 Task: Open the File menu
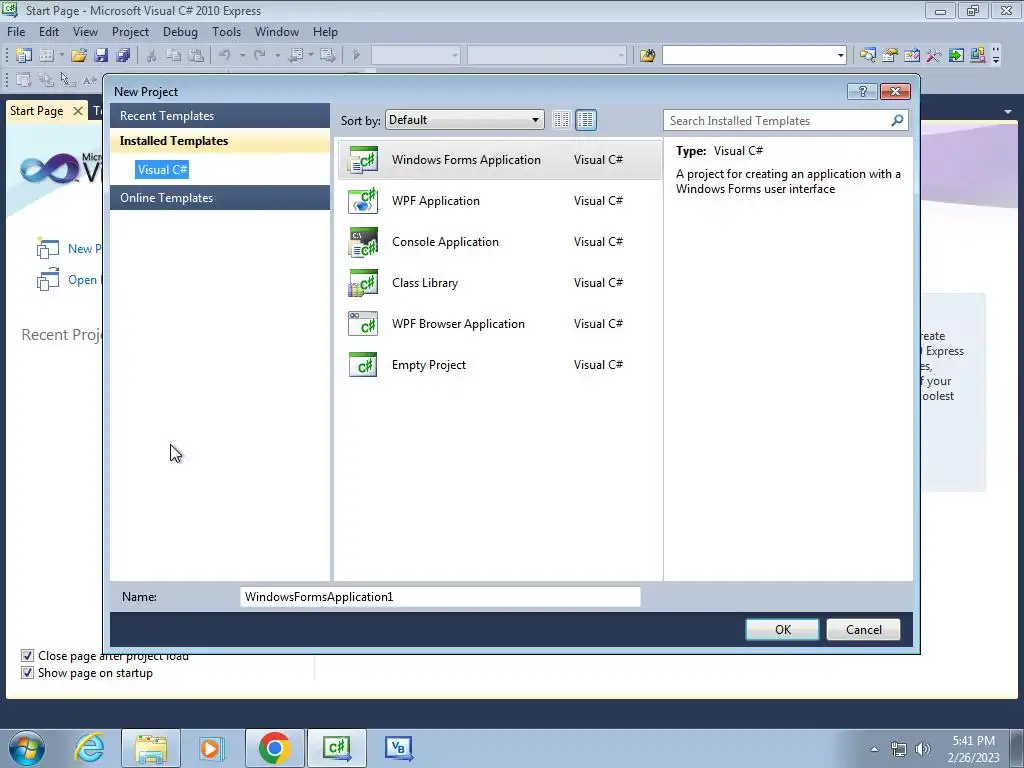coord(16,32)
